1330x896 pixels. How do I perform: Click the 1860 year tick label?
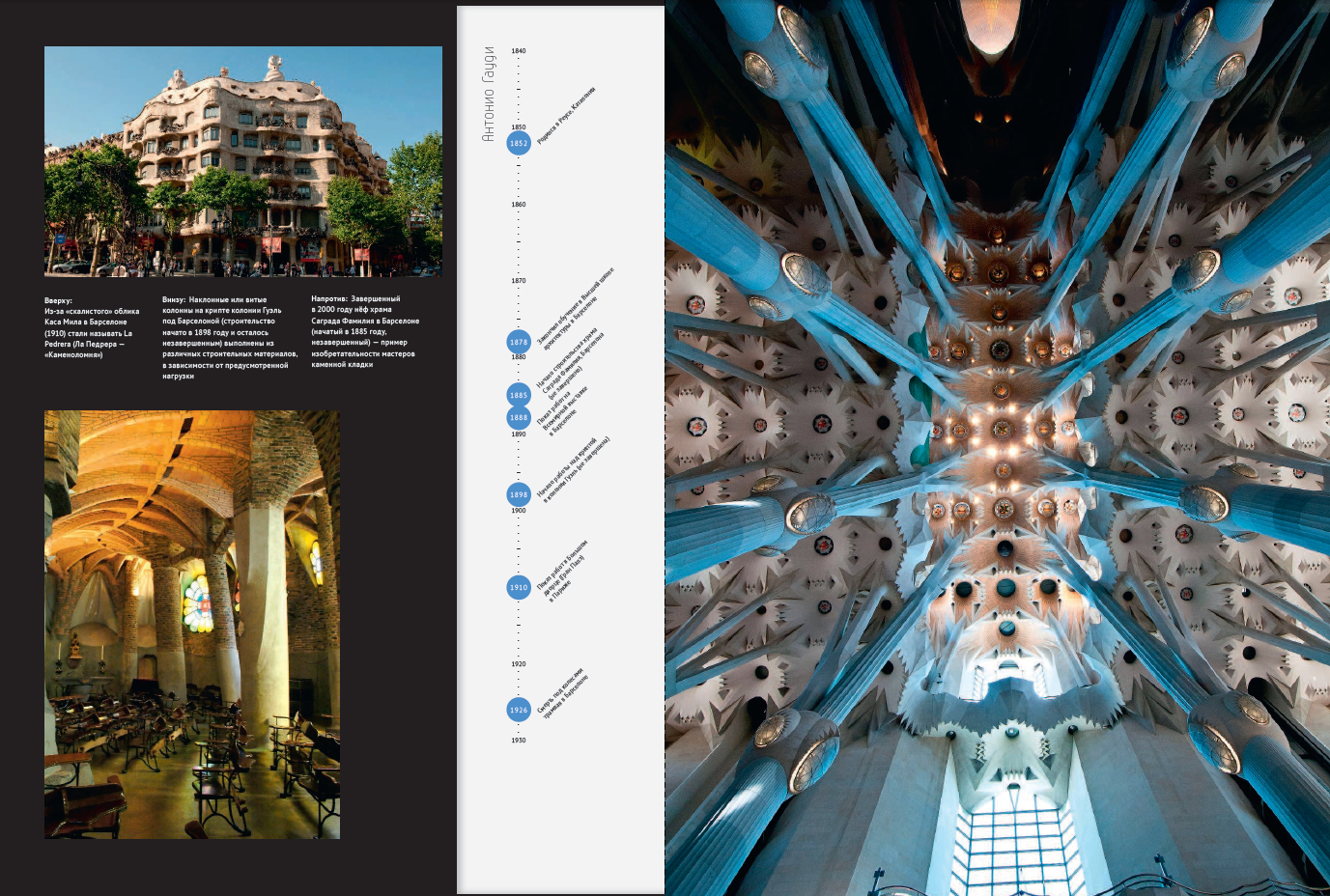point(519,205)
